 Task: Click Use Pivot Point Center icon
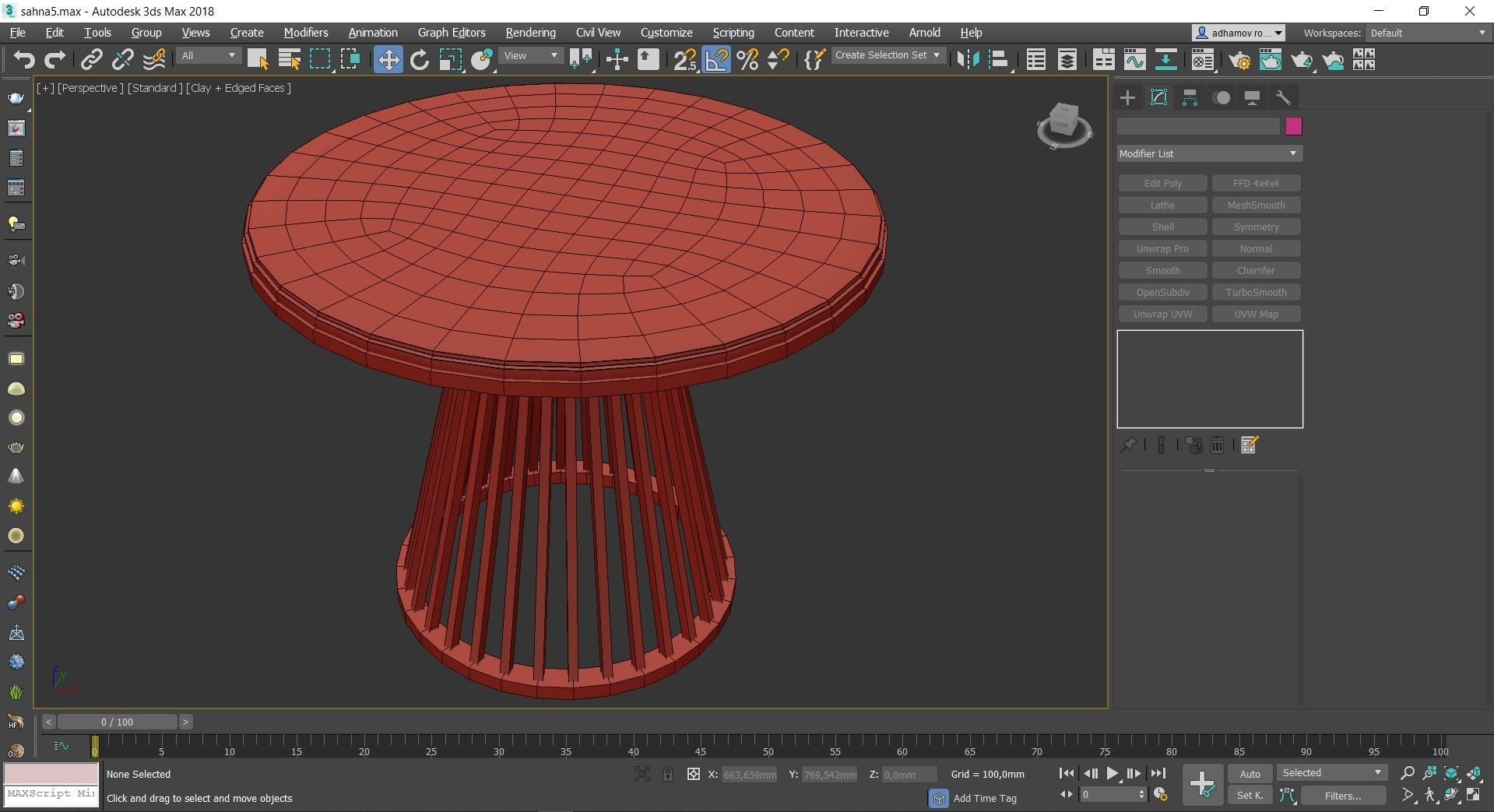pyautogui.click(x=581, y=59)
